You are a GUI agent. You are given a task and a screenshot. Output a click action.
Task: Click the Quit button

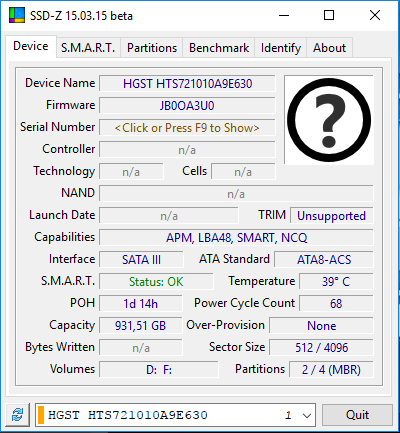[357, 415]
